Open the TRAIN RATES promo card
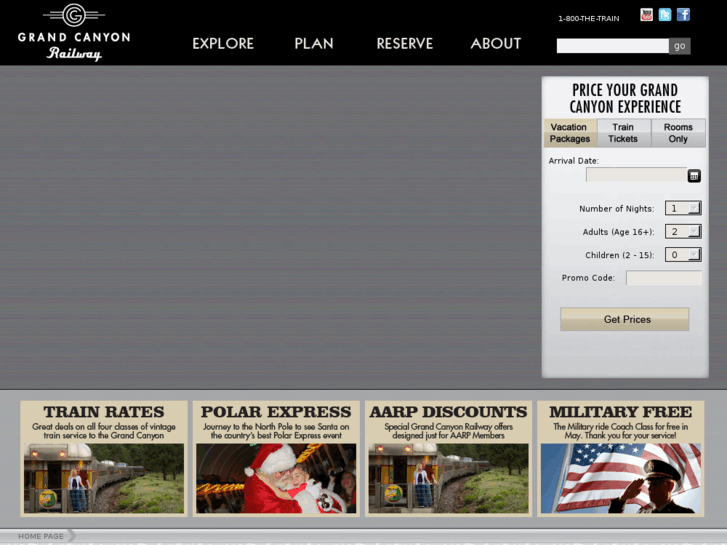 [x=104, y=459]
